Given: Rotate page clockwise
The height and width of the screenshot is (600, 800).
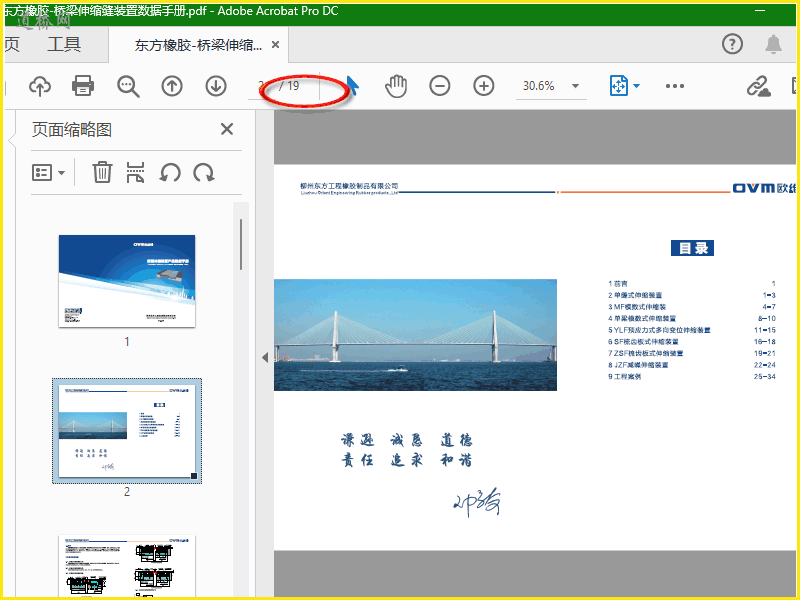Looking at the screenshot, I should (x=204, y=173).
